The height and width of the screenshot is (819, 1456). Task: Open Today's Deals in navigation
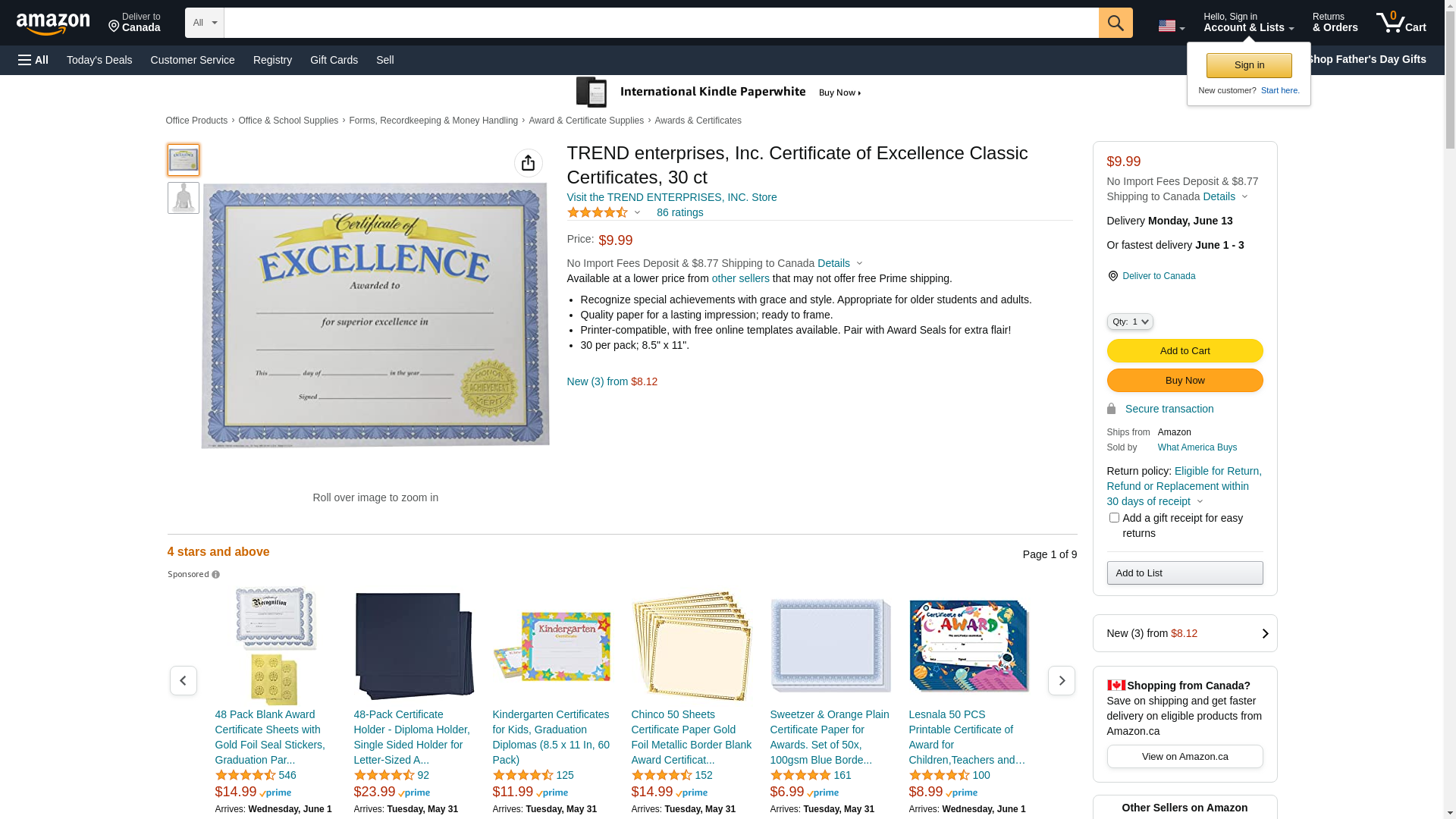[99, 60]
